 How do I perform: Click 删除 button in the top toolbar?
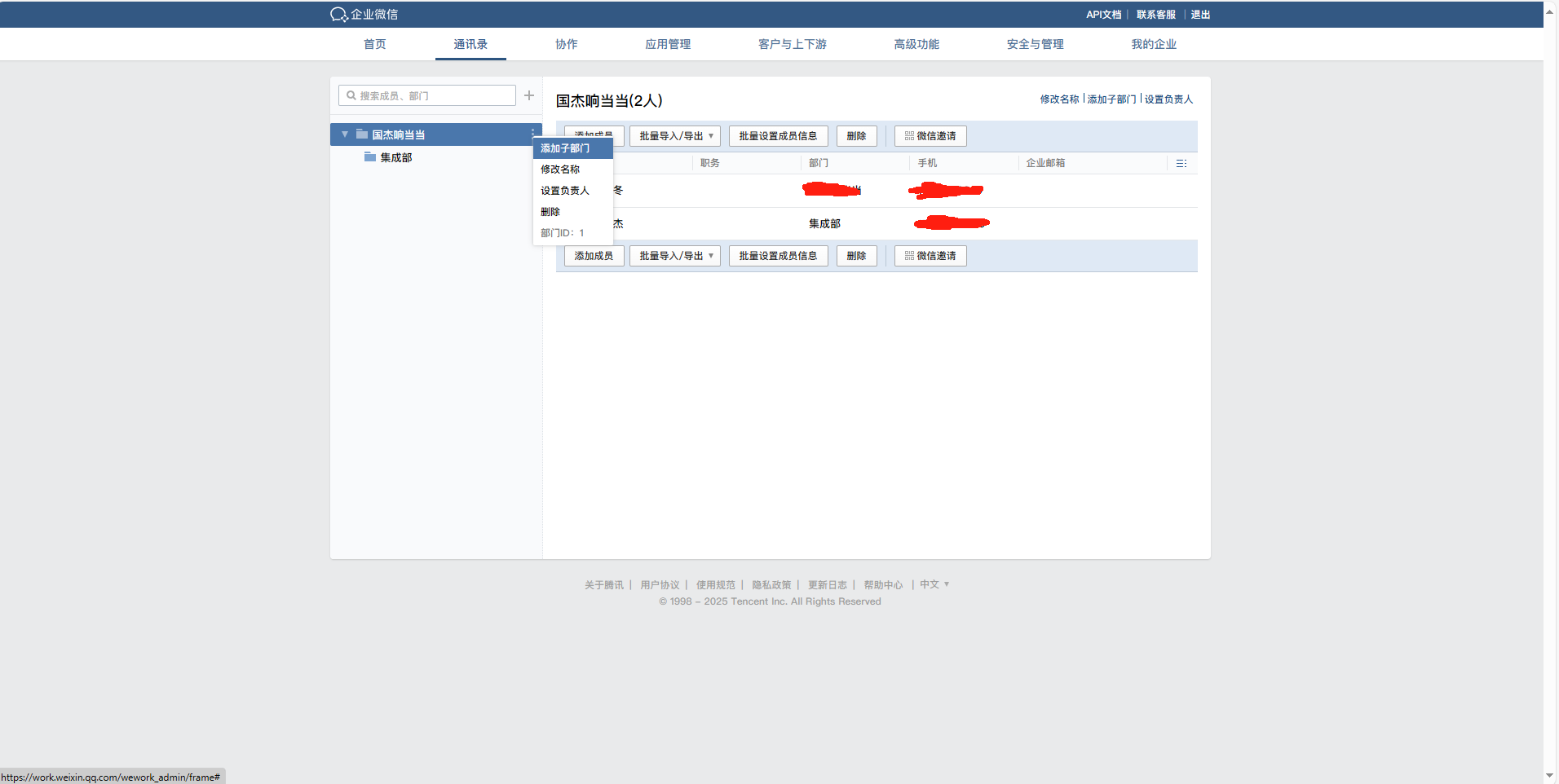tap(856, 136)
